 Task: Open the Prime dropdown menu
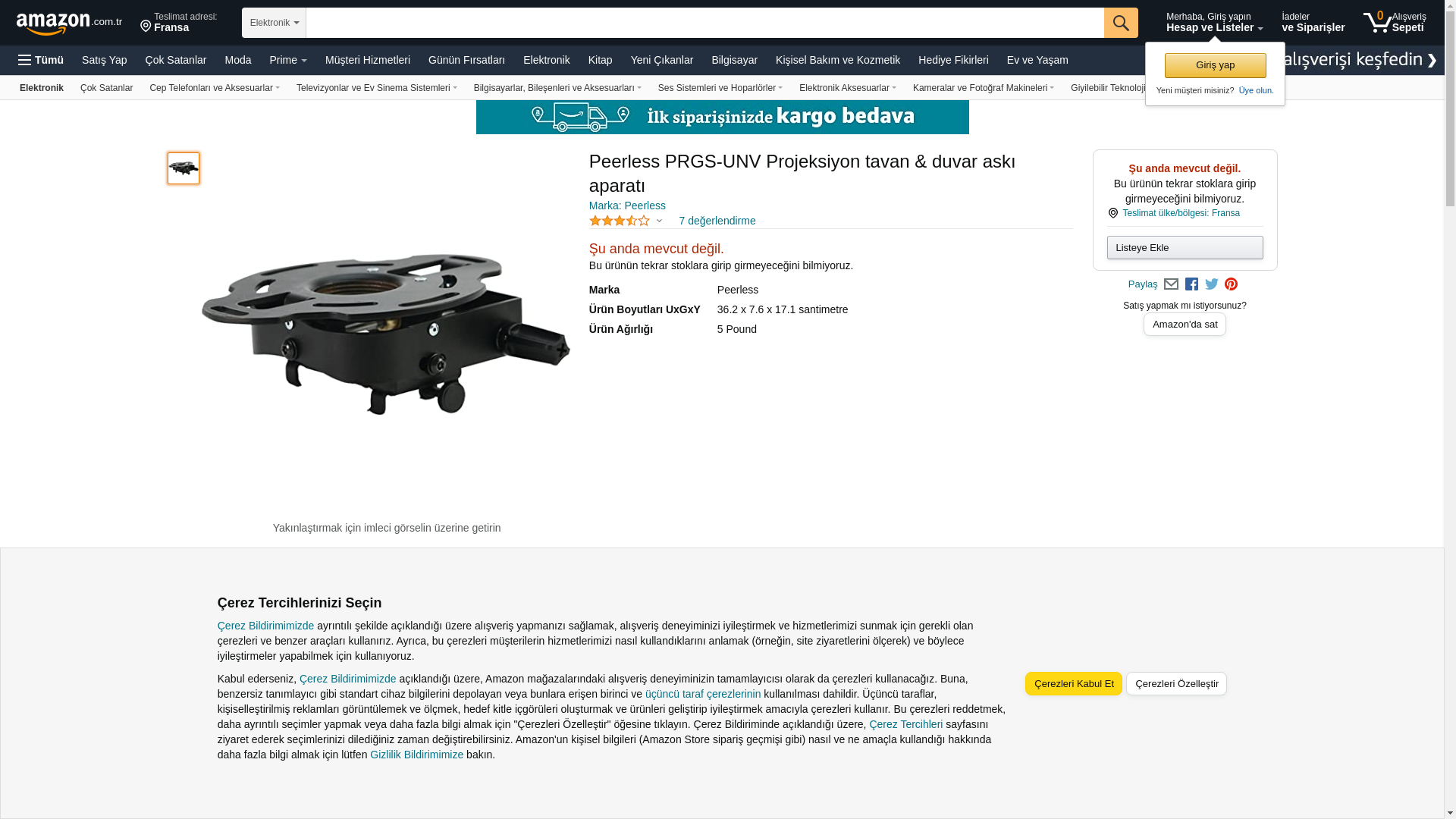click(x=288, y=60)
